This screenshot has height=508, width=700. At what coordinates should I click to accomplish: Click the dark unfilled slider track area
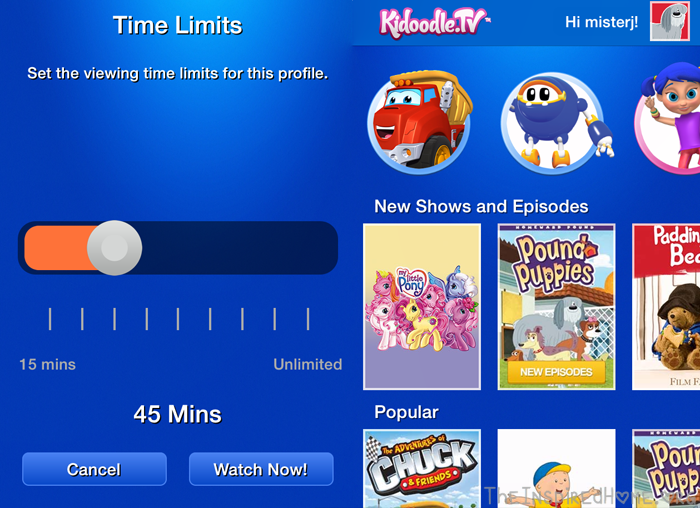click(x=239, y=248)
